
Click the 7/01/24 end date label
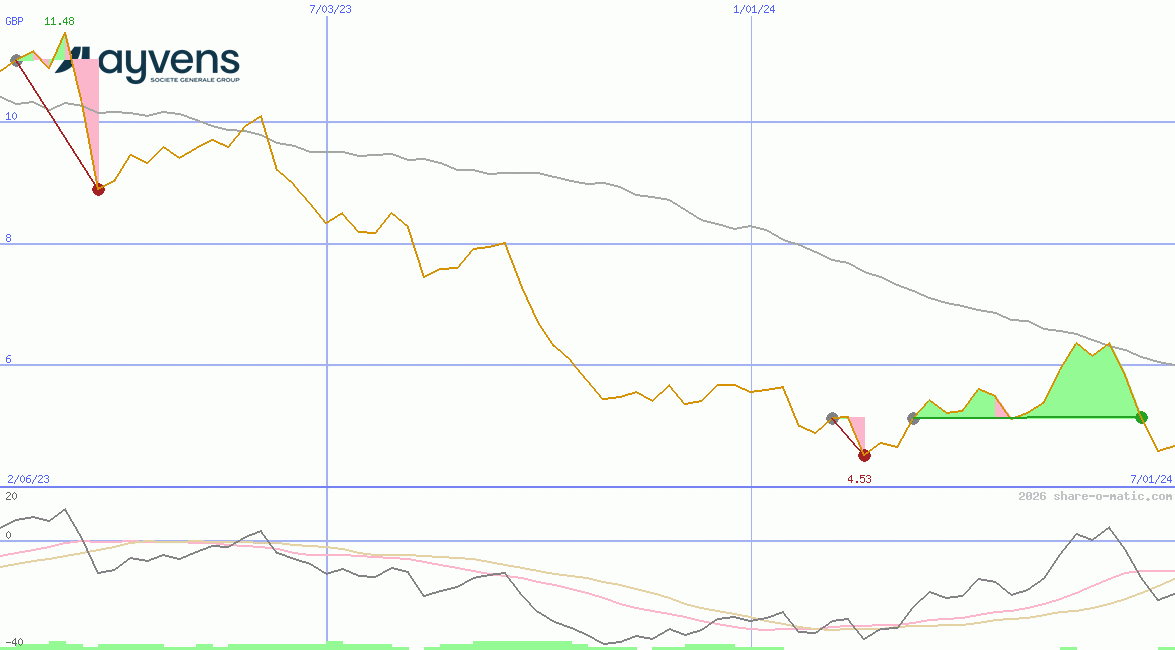[x=1150, y=479]
